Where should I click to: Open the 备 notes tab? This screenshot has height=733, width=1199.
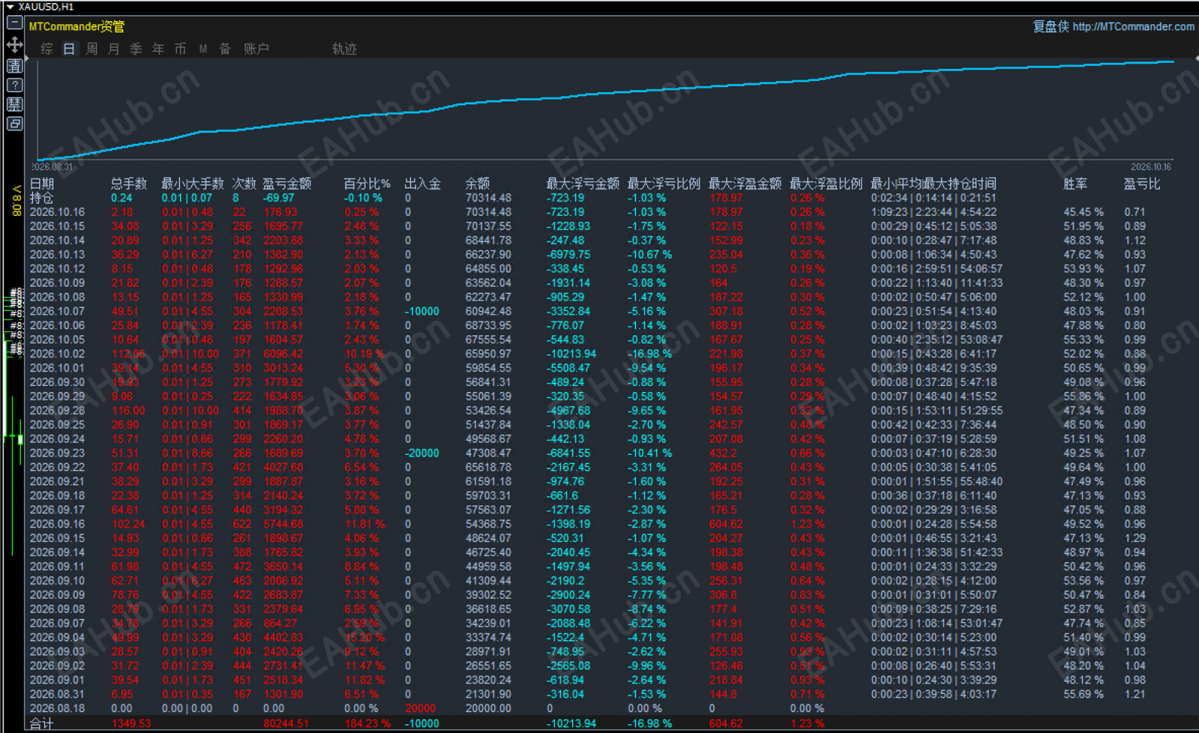click(x=225, y=49)
